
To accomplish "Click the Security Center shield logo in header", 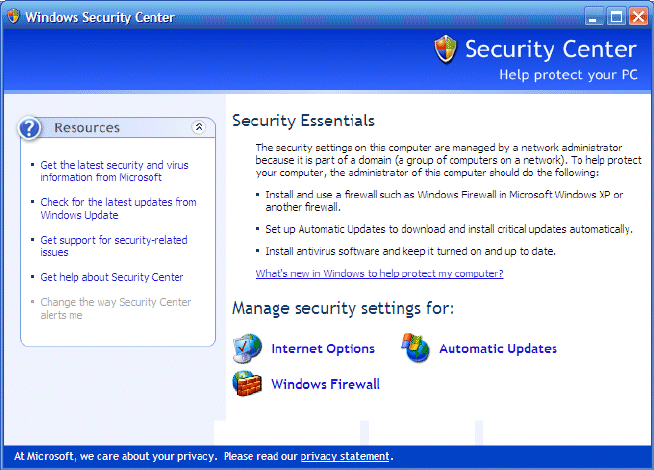I will click(x=446, y=49).
